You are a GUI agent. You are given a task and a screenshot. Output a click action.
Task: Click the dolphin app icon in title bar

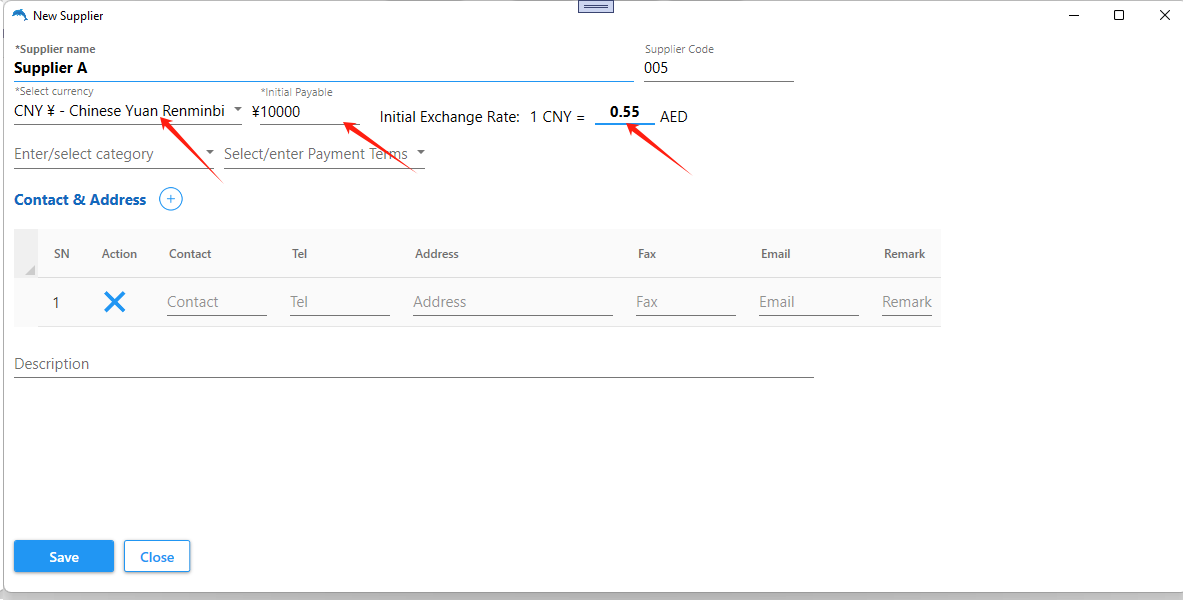pyautogui.click(x=19, y=16)
